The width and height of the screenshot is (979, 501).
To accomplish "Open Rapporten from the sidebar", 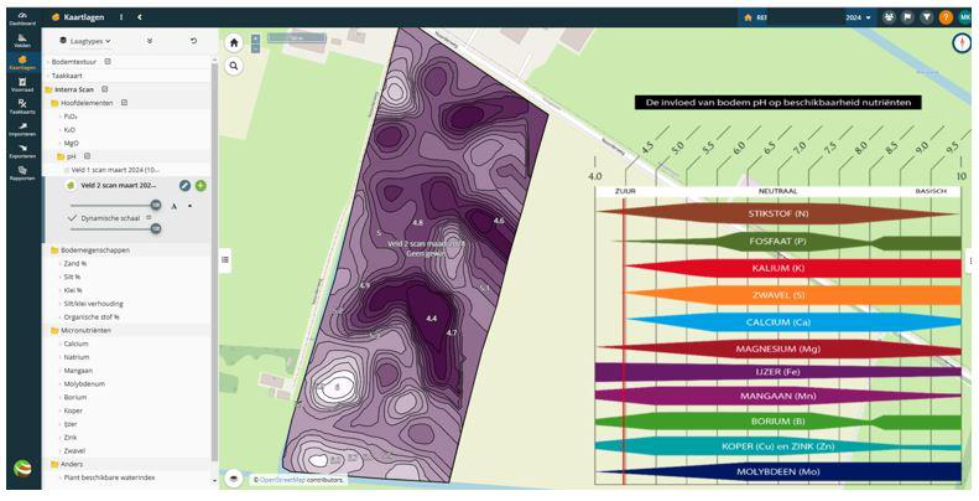I will [x=22, y=174].
